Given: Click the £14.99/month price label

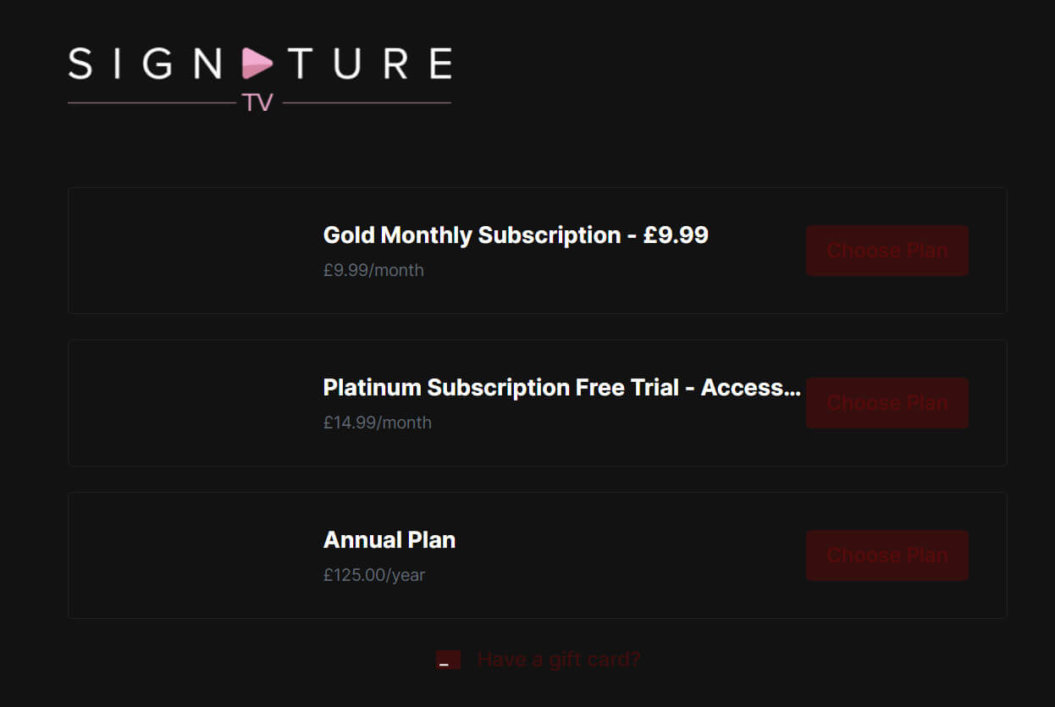Looking at the screenshot, I should [377, 422].
